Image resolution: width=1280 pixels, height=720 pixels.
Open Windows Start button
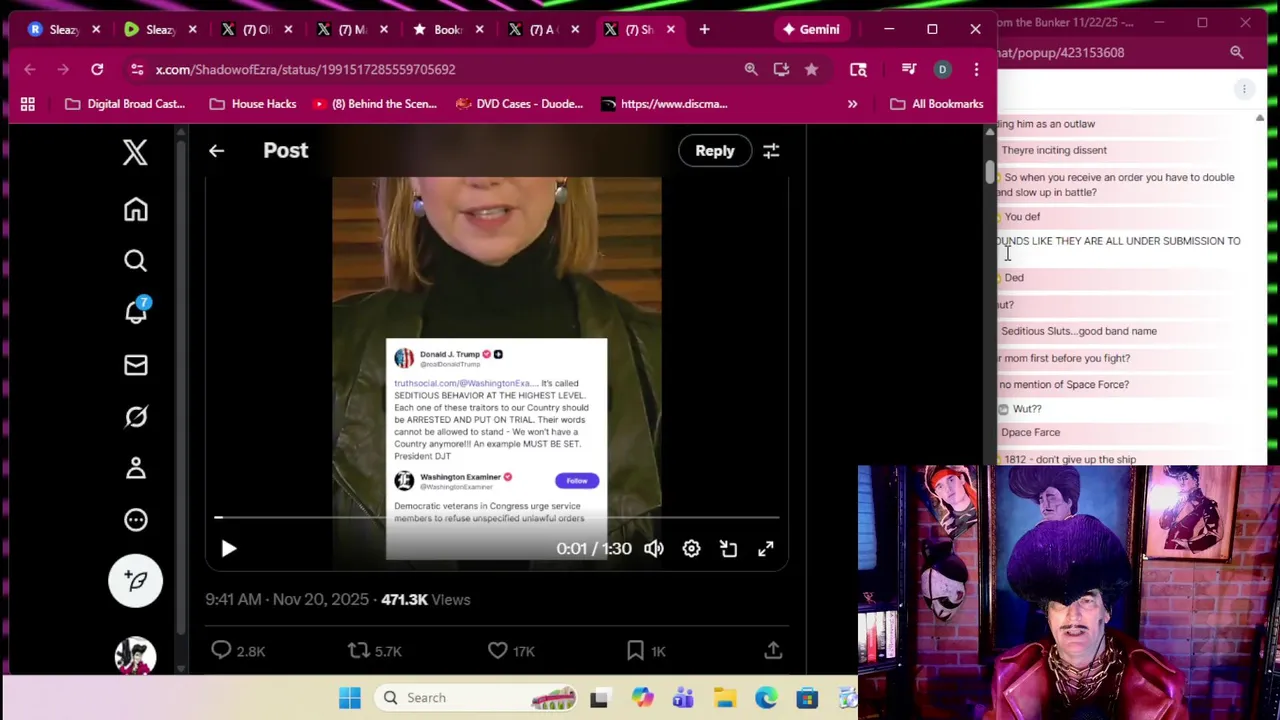click(350, 698)
